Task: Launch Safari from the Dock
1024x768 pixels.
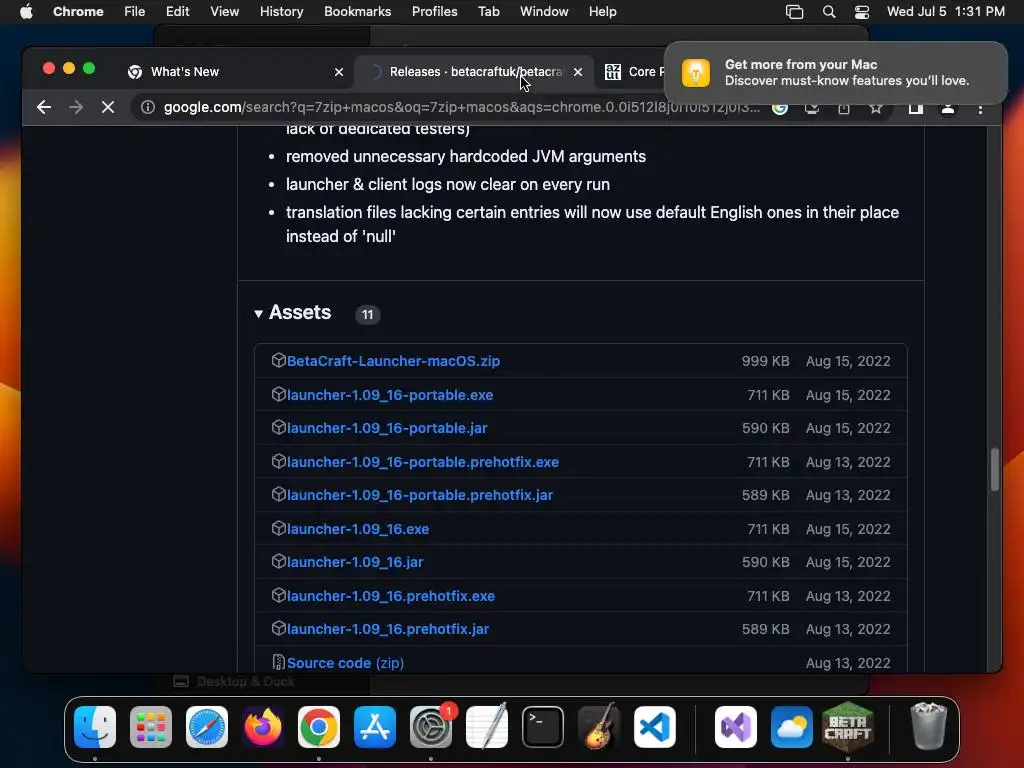Action: click(207, 726)
